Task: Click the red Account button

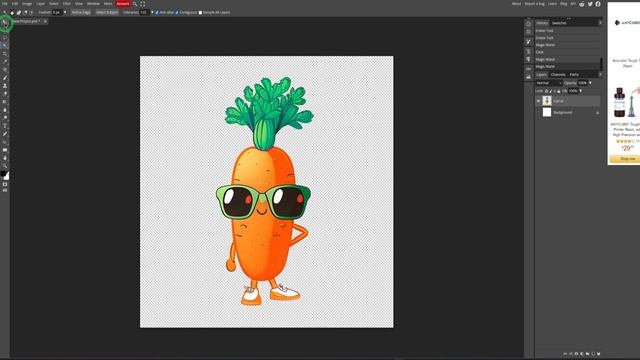Action: click(x=123, y=4)
